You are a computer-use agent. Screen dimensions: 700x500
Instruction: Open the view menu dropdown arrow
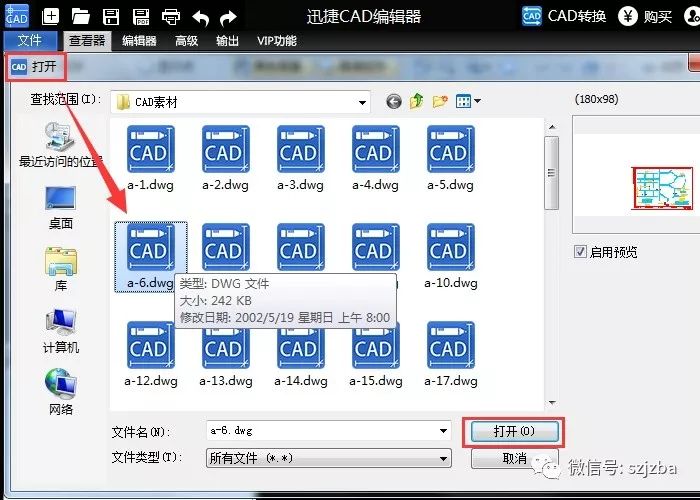[478, 101]
